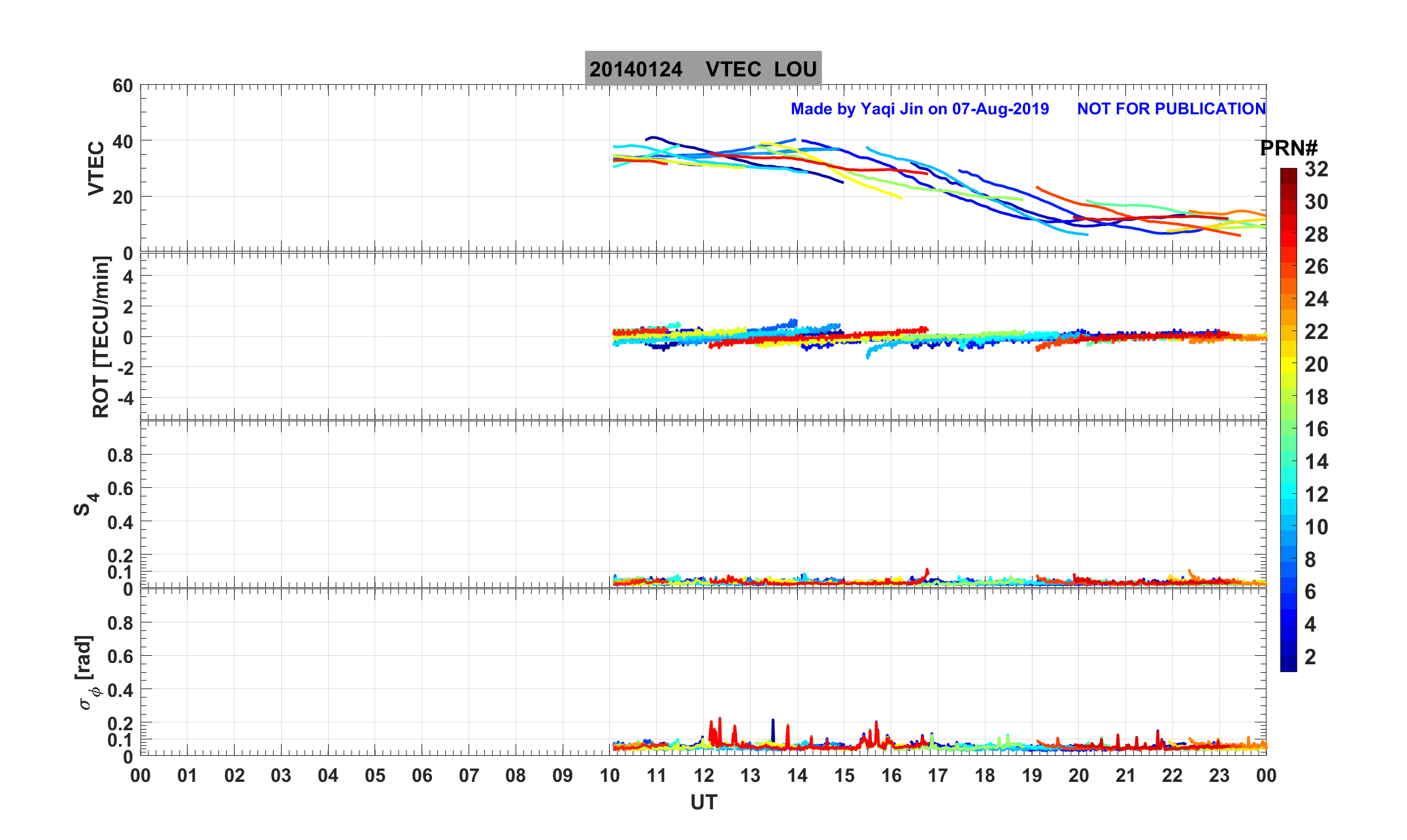The image size is (1407, 840).
Task: Click the 18 tick label on UT axis
Action: pyautogui.click(x=985, y=776)
